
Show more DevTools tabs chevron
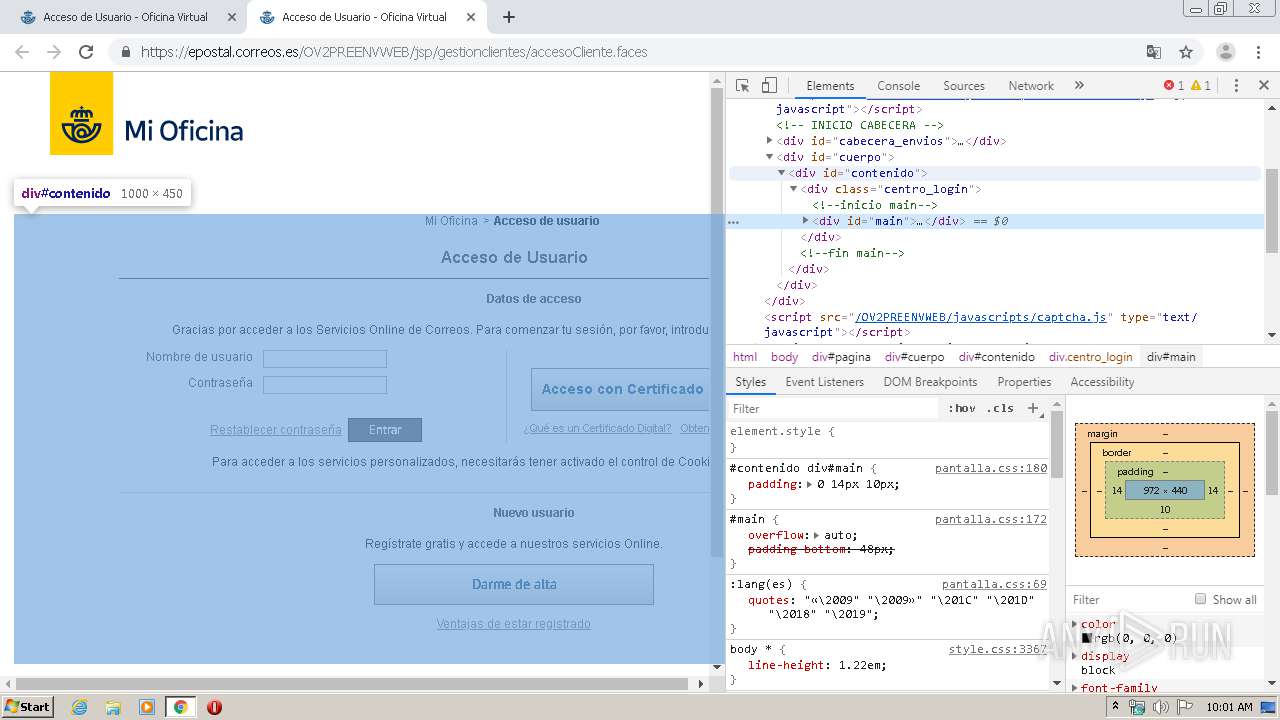1079,86
